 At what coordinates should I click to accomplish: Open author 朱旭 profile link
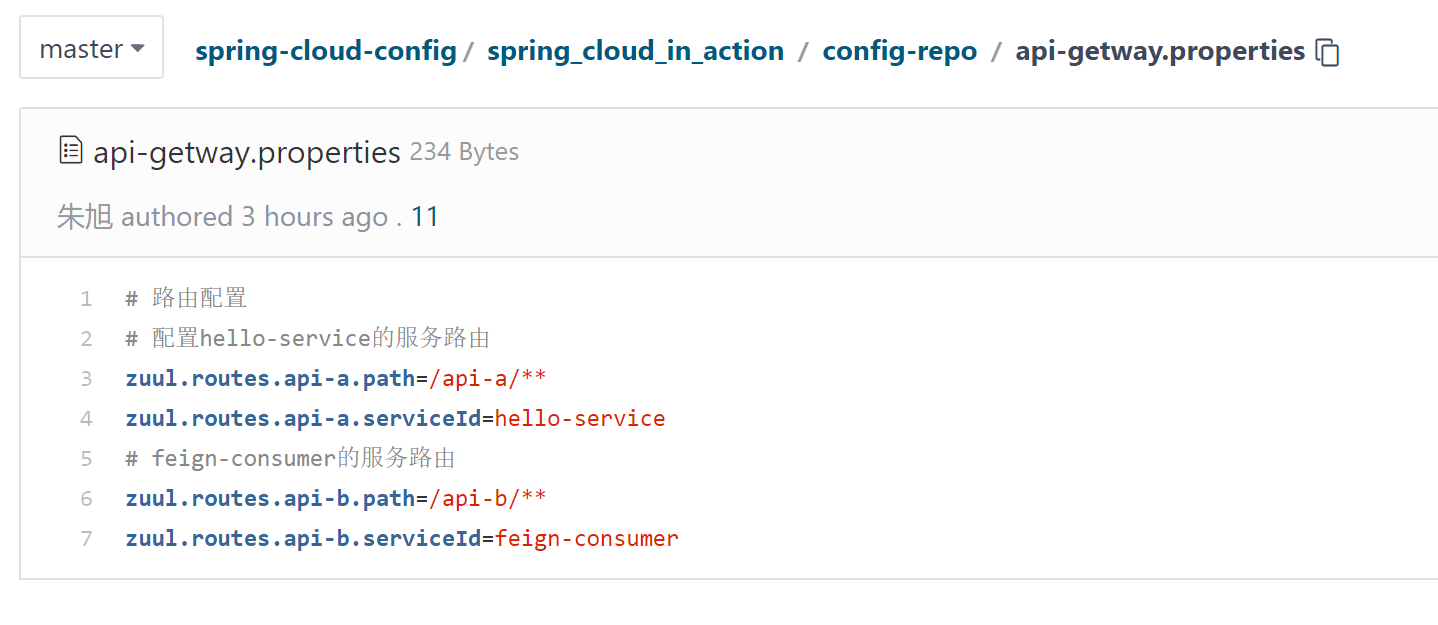pos(84,217)
